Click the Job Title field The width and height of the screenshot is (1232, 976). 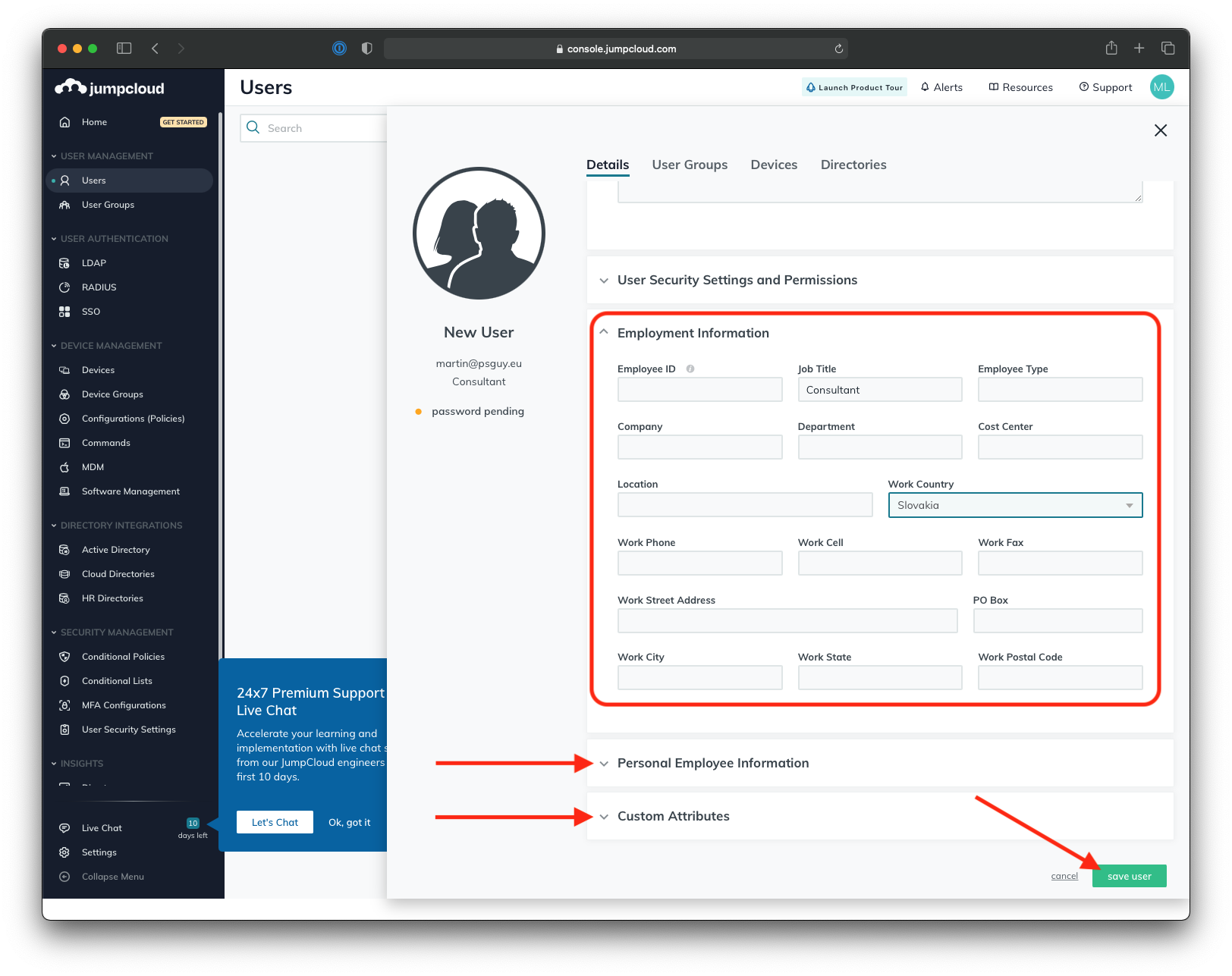(880, 390)
